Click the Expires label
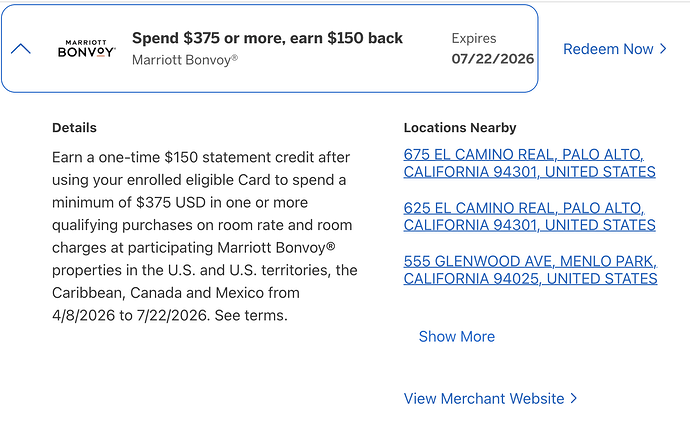Image resolution: width=690 pixels, height=431 pixels. pos(474,37)
